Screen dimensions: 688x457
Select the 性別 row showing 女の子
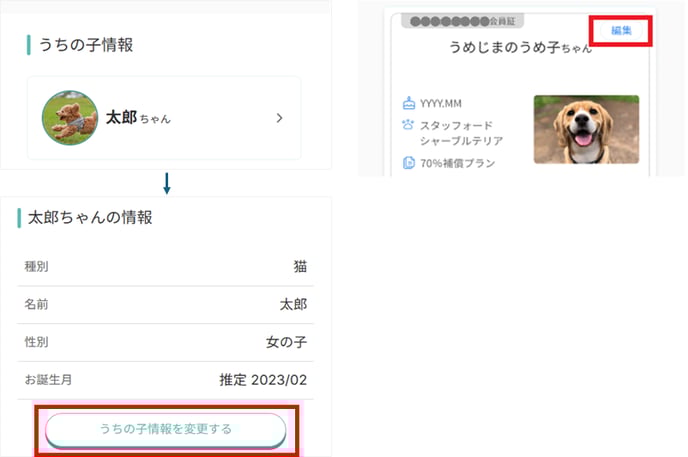tap(165, 342)
